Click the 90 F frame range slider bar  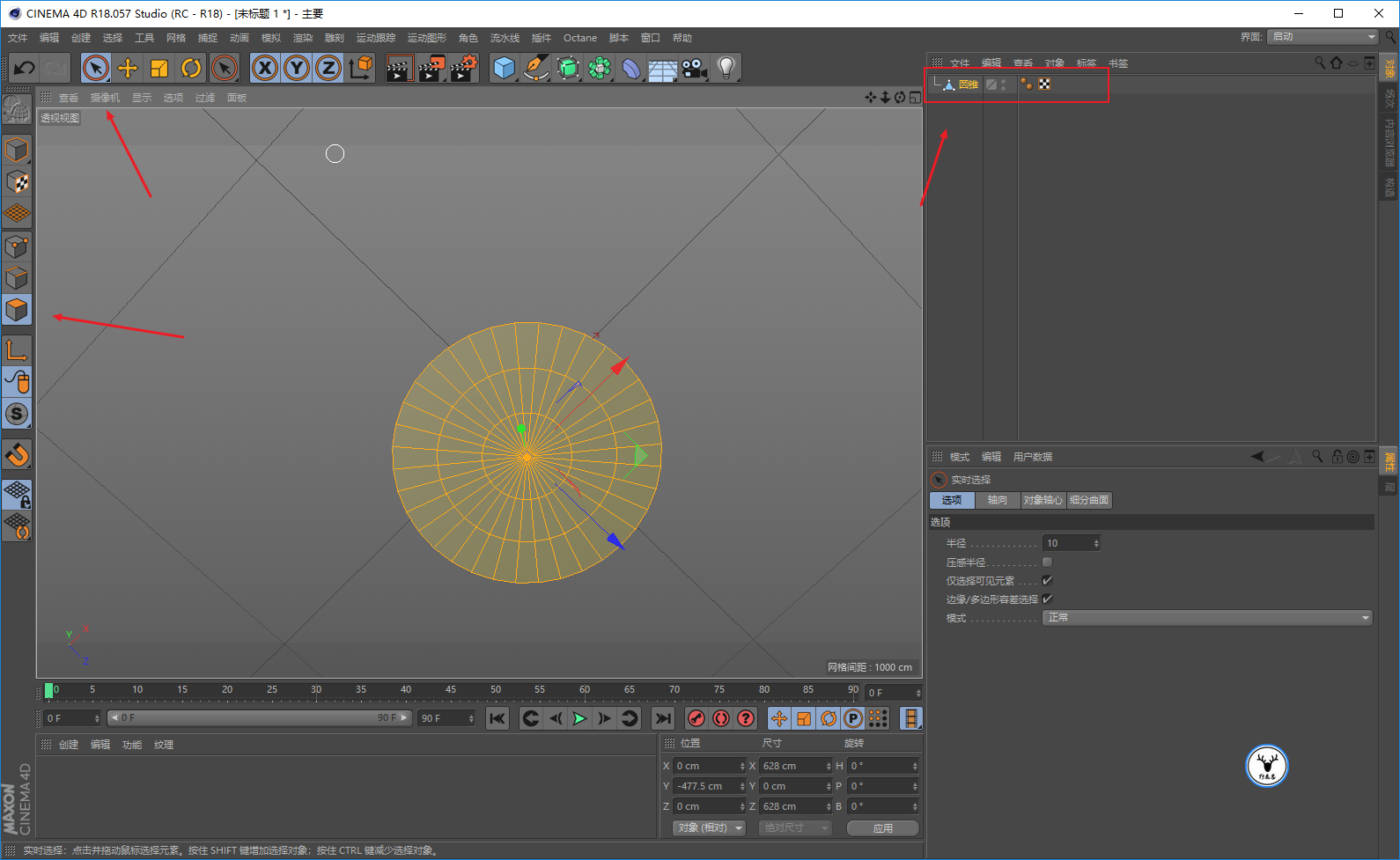click(260, 718)
